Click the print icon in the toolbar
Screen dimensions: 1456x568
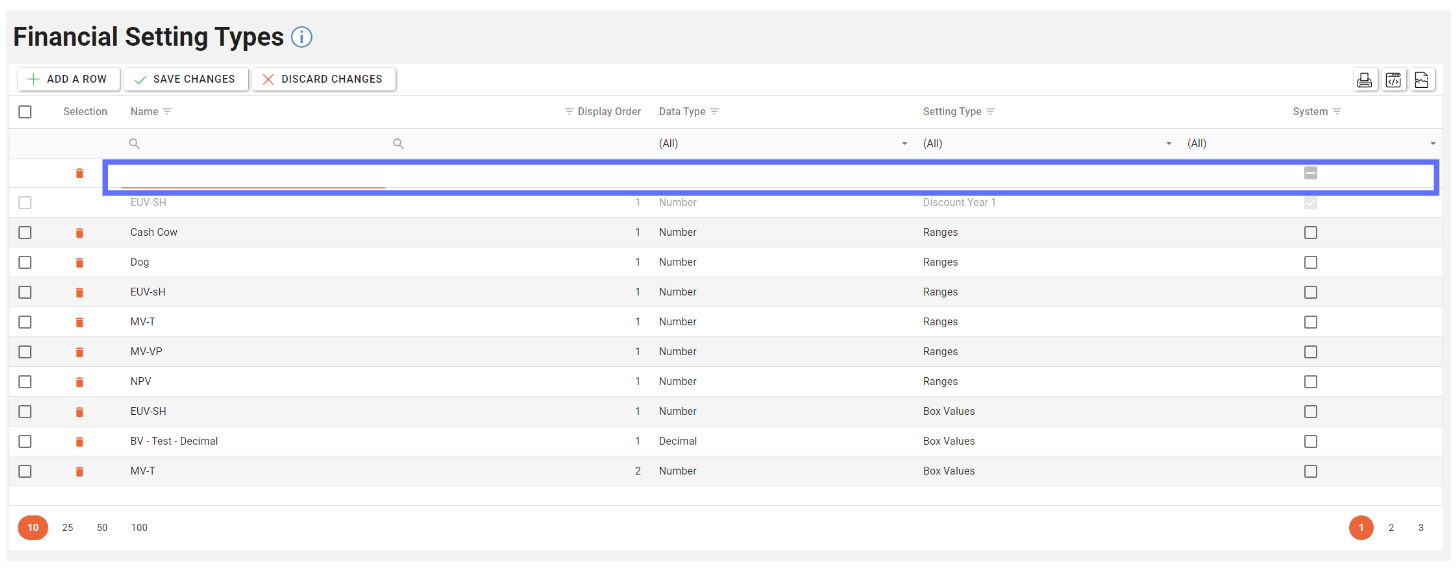click(1364, 80)
